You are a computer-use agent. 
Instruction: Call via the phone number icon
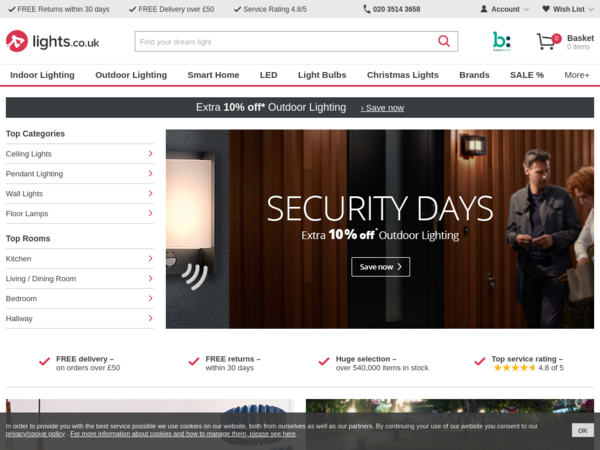pyautogui.click(x=366, y=9)
